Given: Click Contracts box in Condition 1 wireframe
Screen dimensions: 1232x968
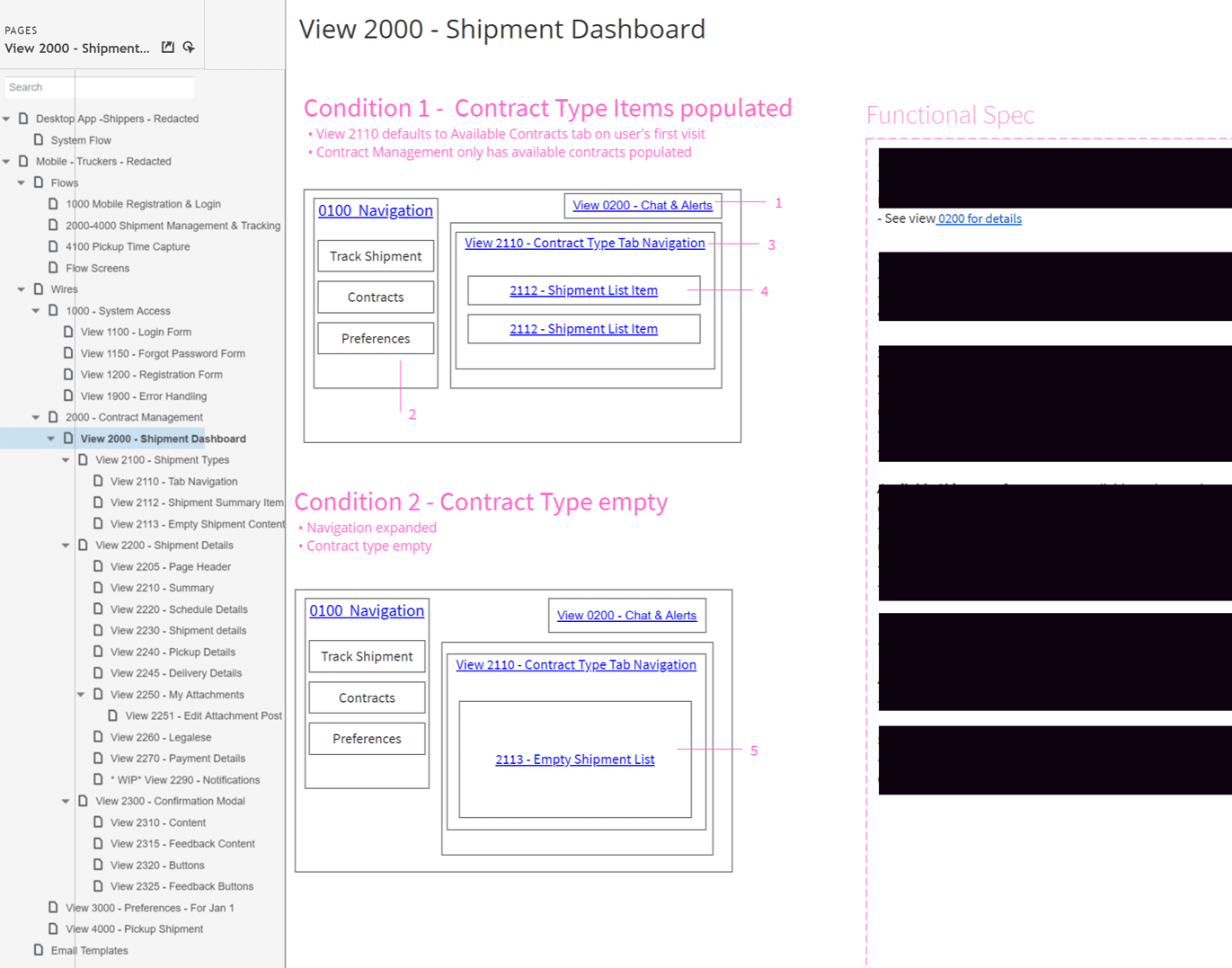Looking at the screenshot, I should pyautogui.click(x=376, y=298).
